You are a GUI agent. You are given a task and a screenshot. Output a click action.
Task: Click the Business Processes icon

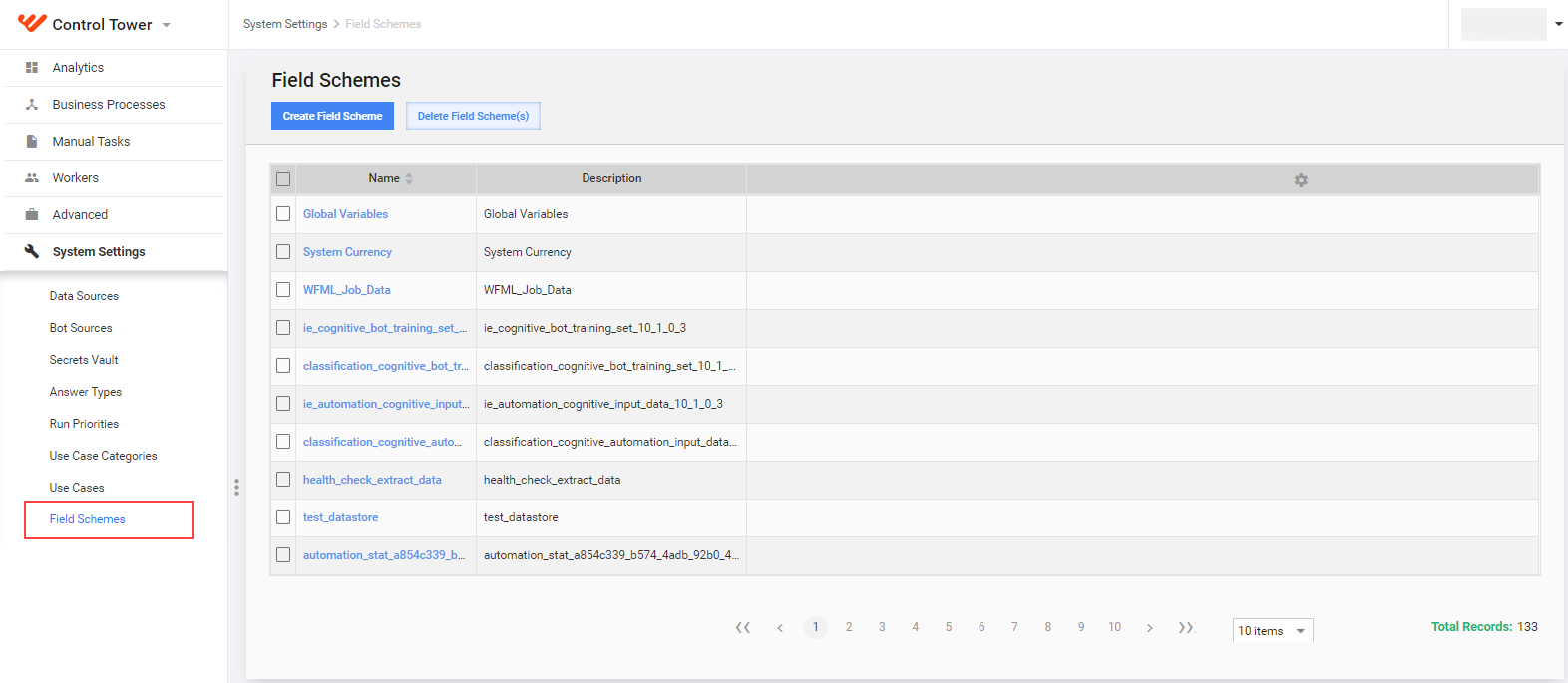(32, 105)
